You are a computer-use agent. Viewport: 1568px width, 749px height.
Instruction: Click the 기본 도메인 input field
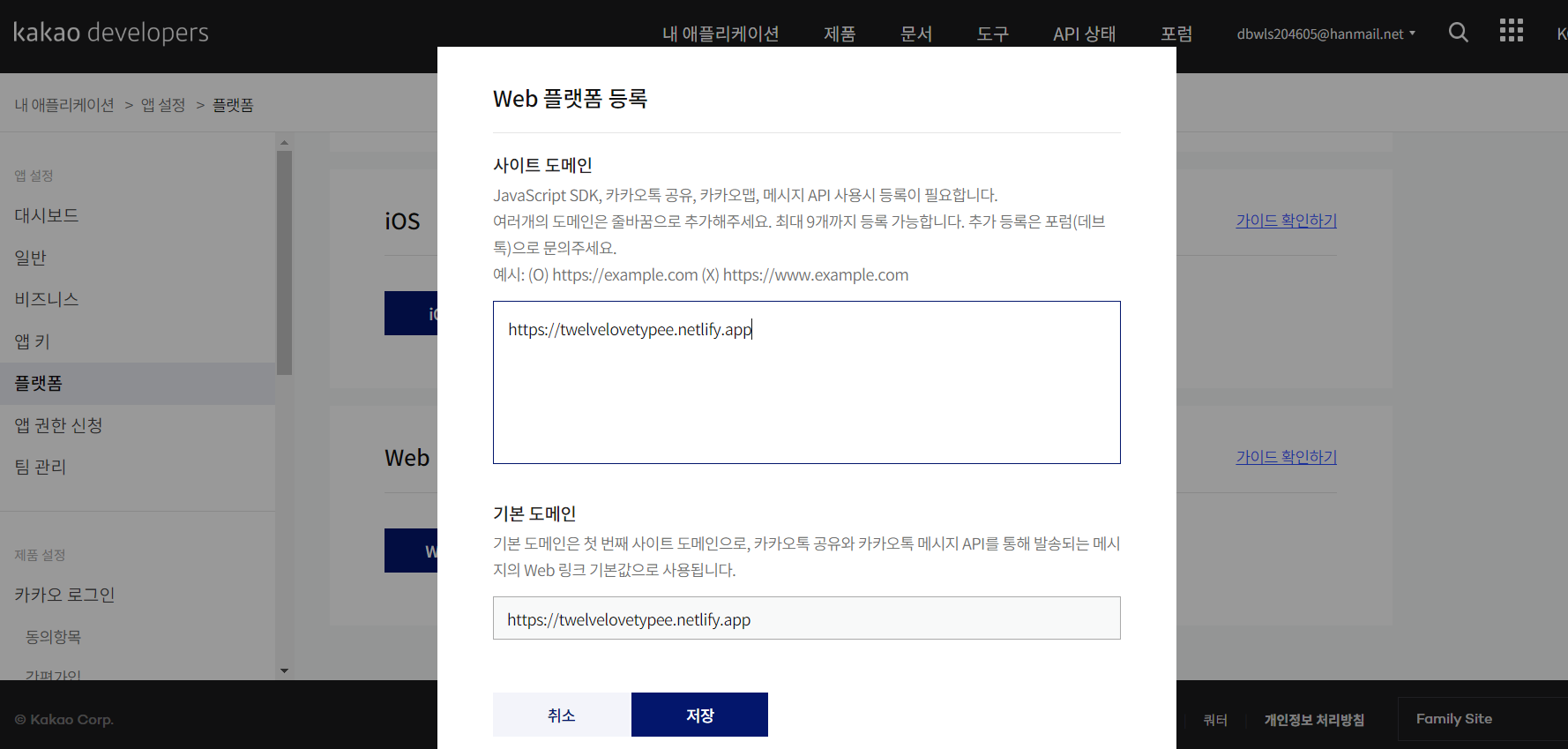tap(807, 618)
